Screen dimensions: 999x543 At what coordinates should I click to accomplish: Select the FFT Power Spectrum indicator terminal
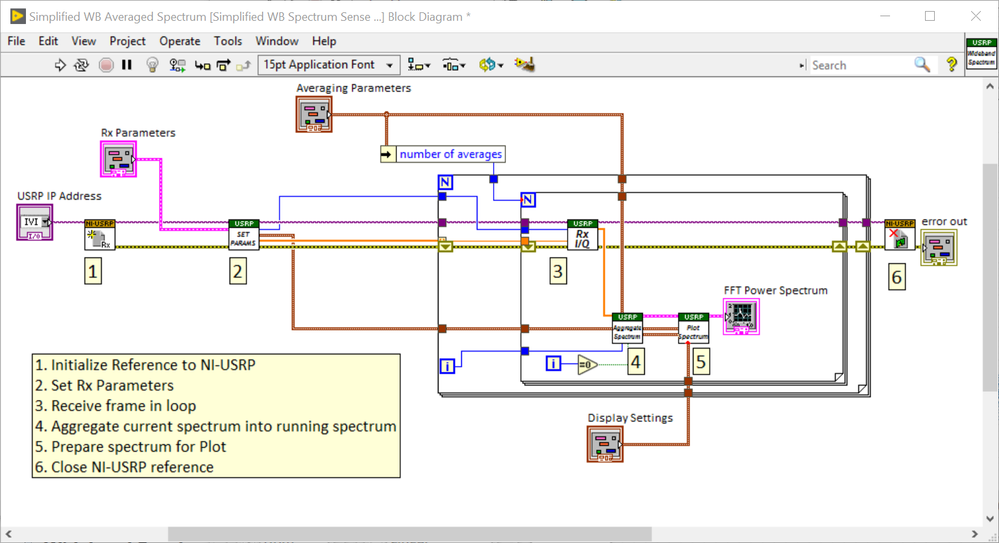[x=742, y=317]
